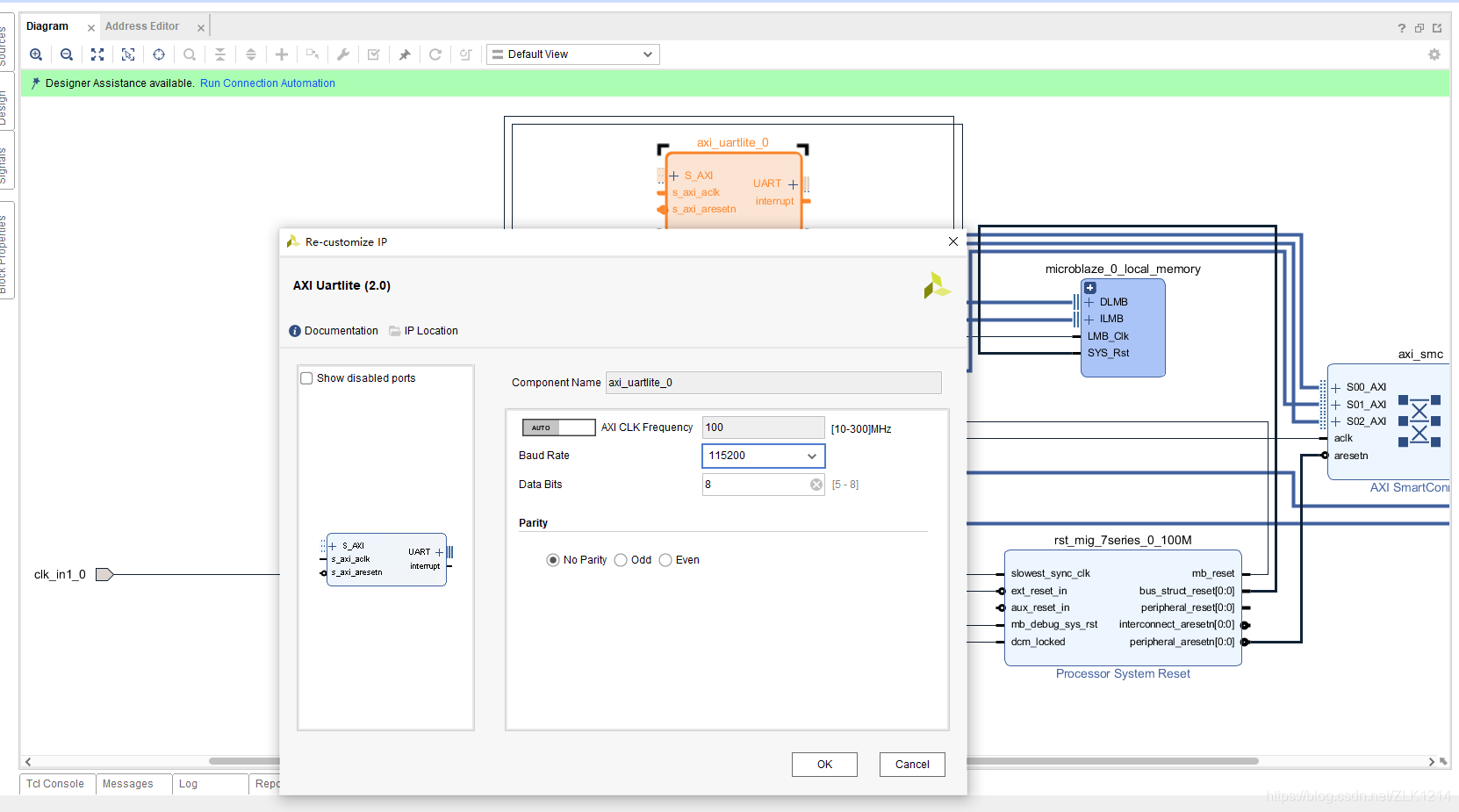
Task: Expand the microblaze_0_local_memory block
Action: pyautogui.click(x=1090, y=288)
